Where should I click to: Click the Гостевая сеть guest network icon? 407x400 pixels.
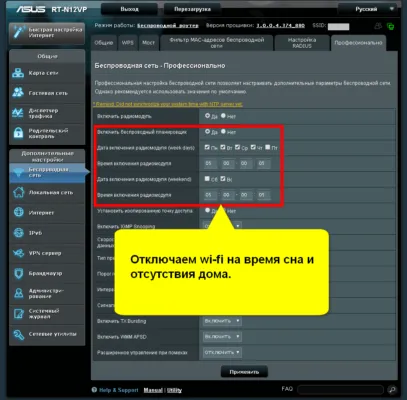coord(18,93)
